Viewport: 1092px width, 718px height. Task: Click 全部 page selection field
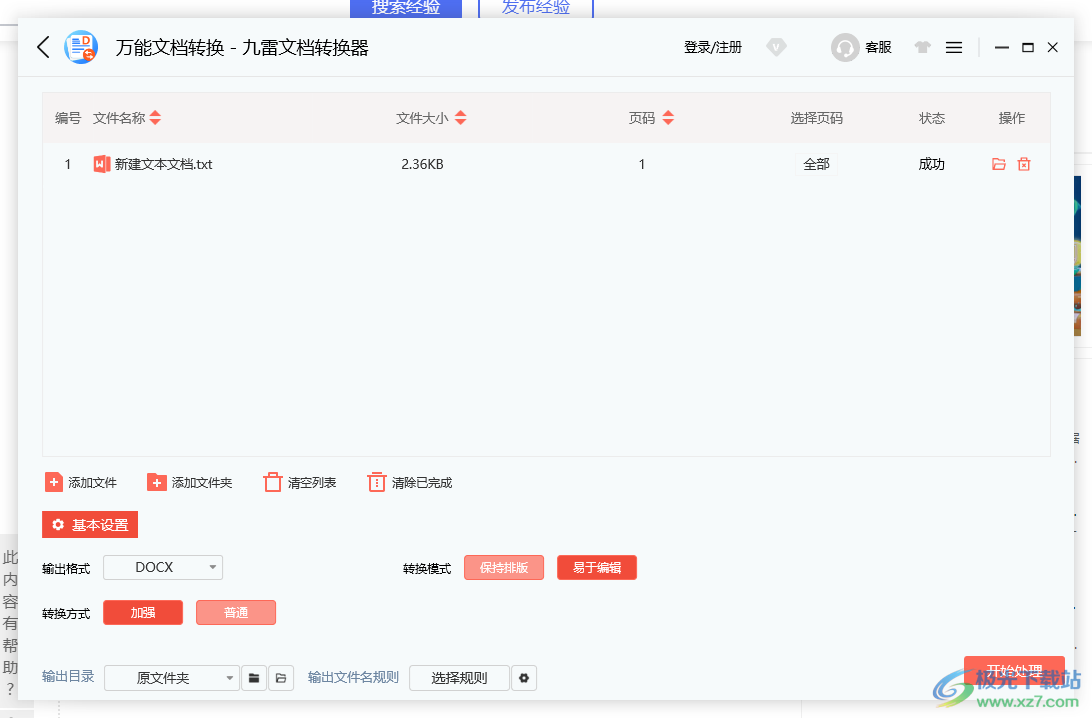point(816,164)
